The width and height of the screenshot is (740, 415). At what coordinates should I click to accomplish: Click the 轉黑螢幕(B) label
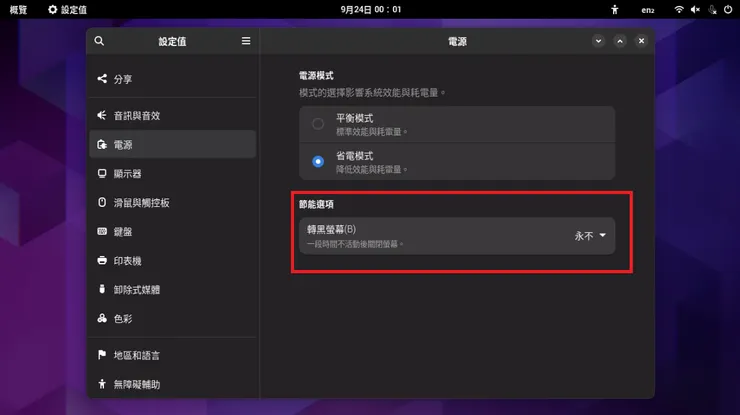coord(331,229)
